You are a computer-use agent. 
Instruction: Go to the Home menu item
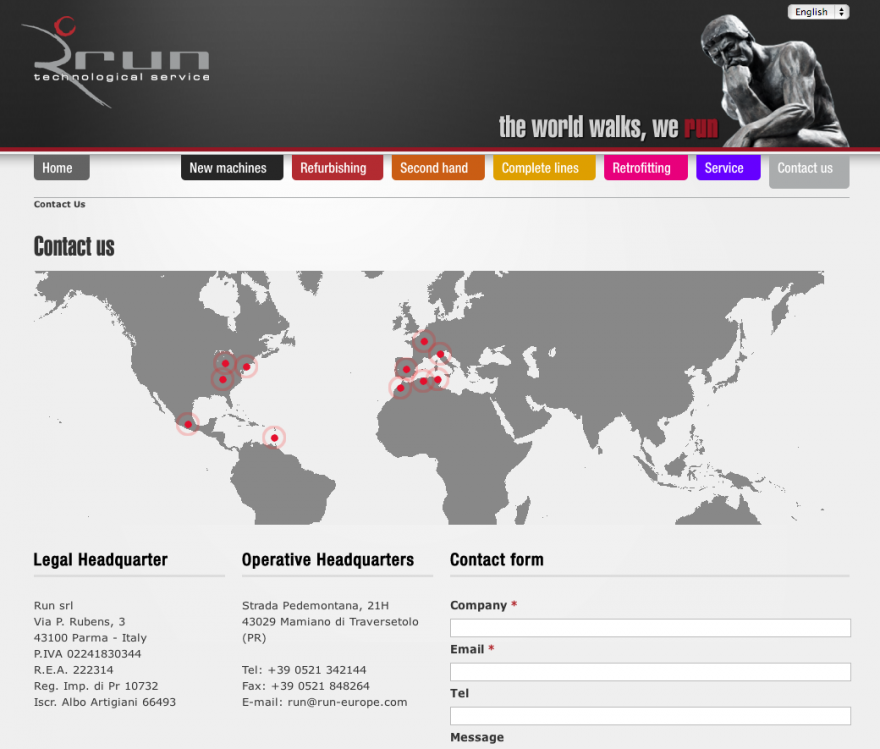pos(61,168)
